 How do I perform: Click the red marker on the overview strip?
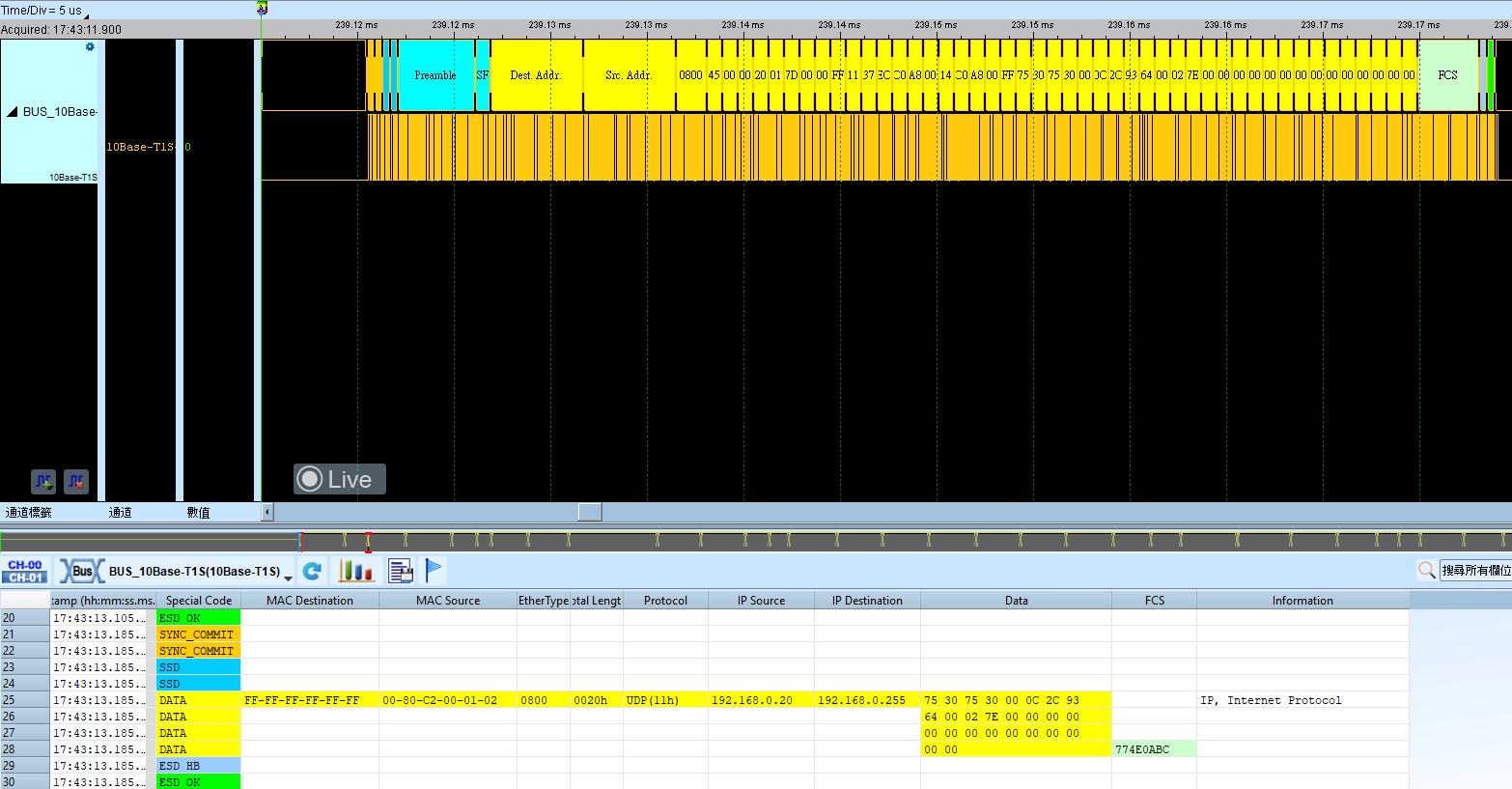pyautogui.click(x=367, y=541)
